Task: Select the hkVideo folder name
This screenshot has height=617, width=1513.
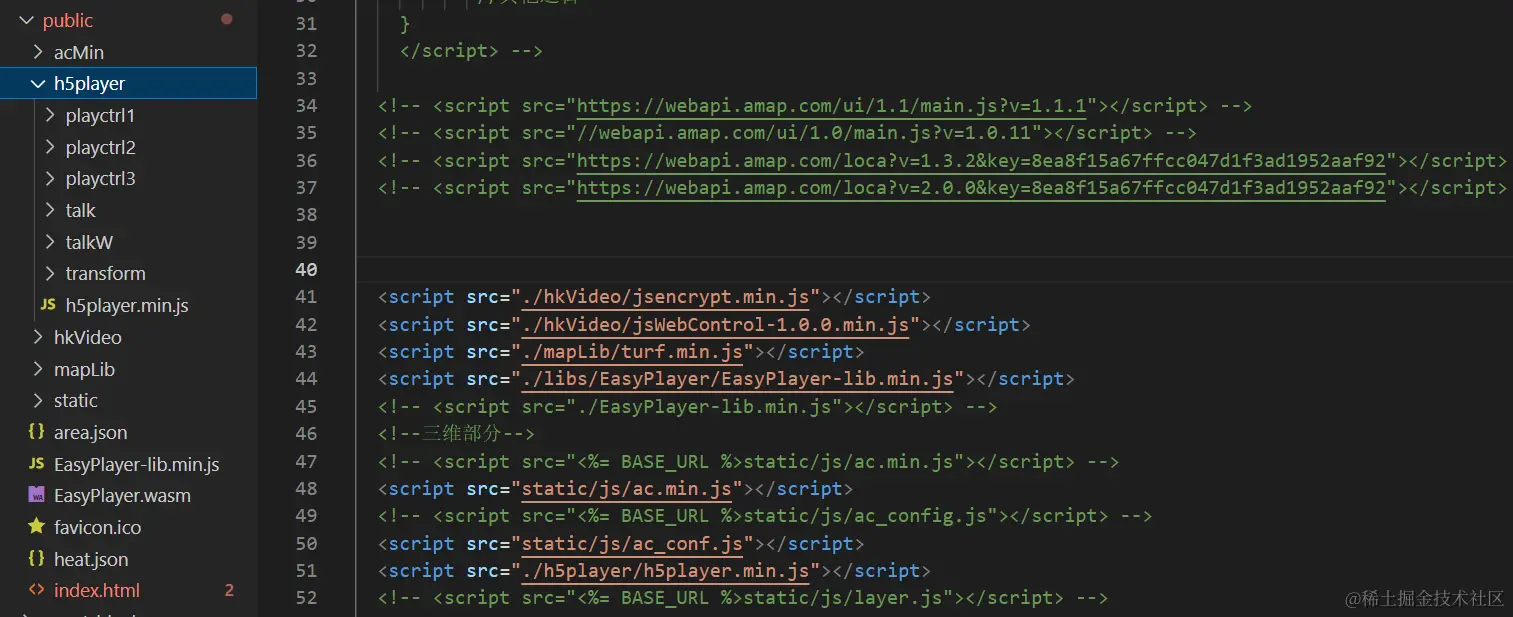Action: 88,337
